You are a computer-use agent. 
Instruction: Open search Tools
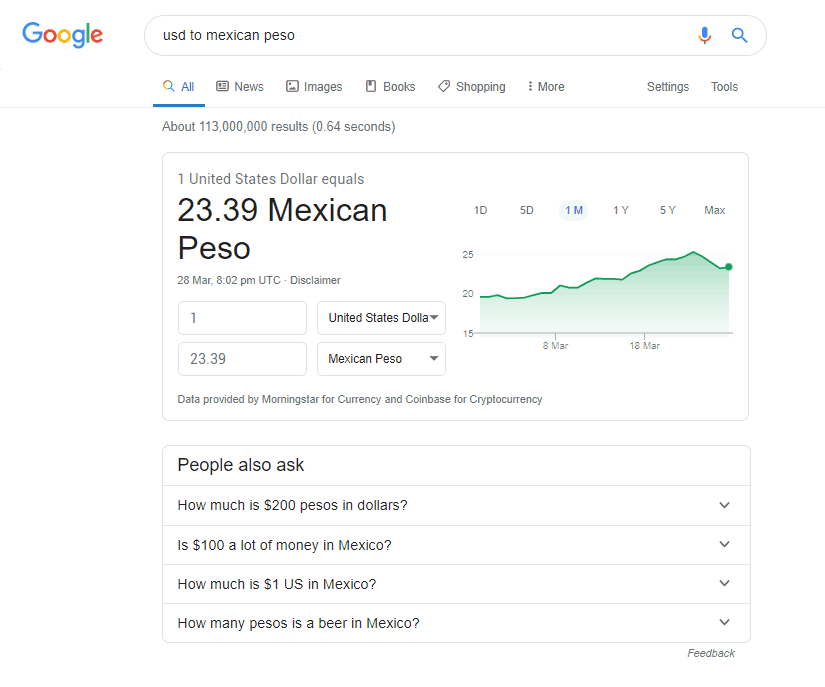point(724,87)
